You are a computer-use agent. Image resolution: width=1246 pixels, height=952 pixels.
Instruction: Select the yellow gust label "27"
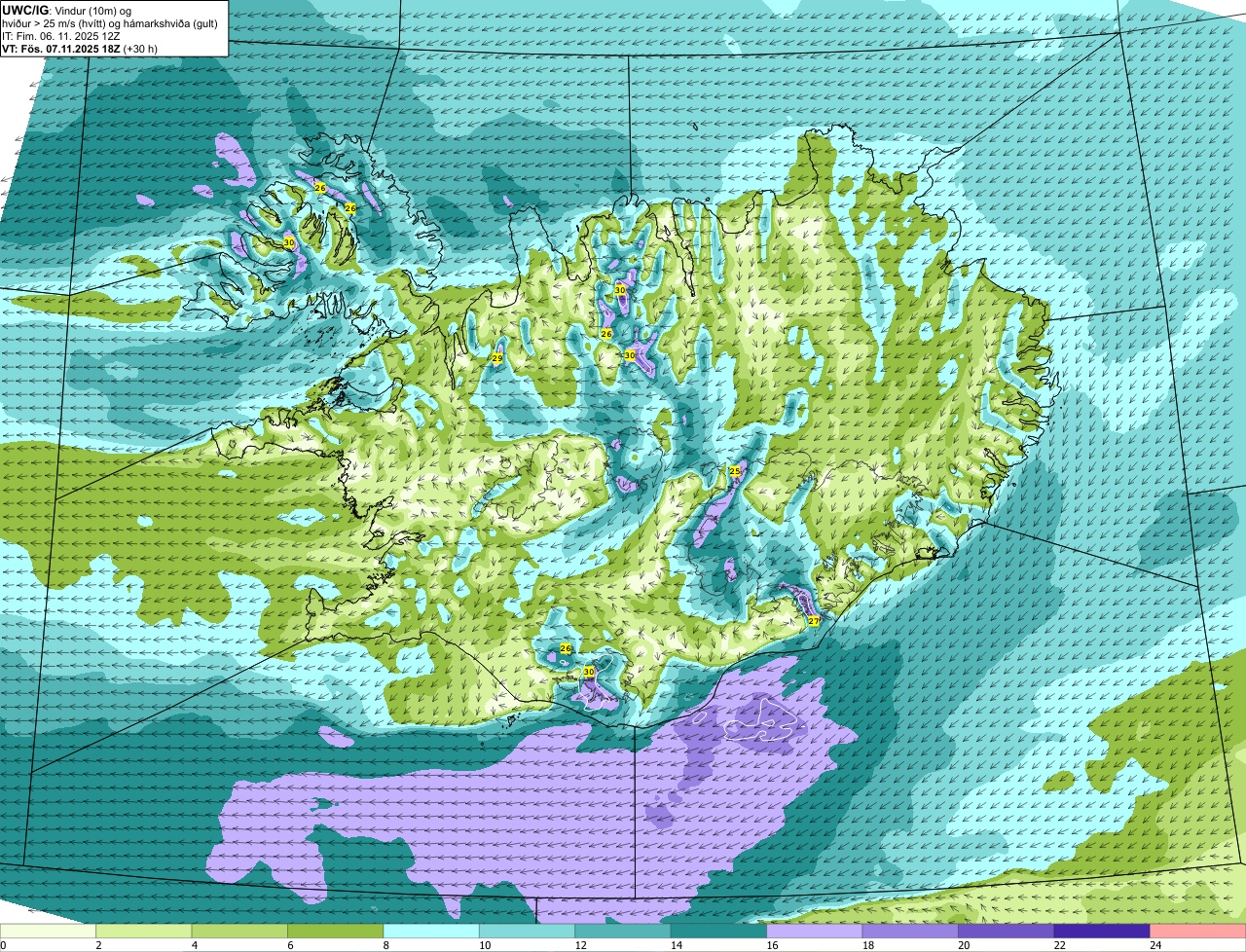click(814, 620)
